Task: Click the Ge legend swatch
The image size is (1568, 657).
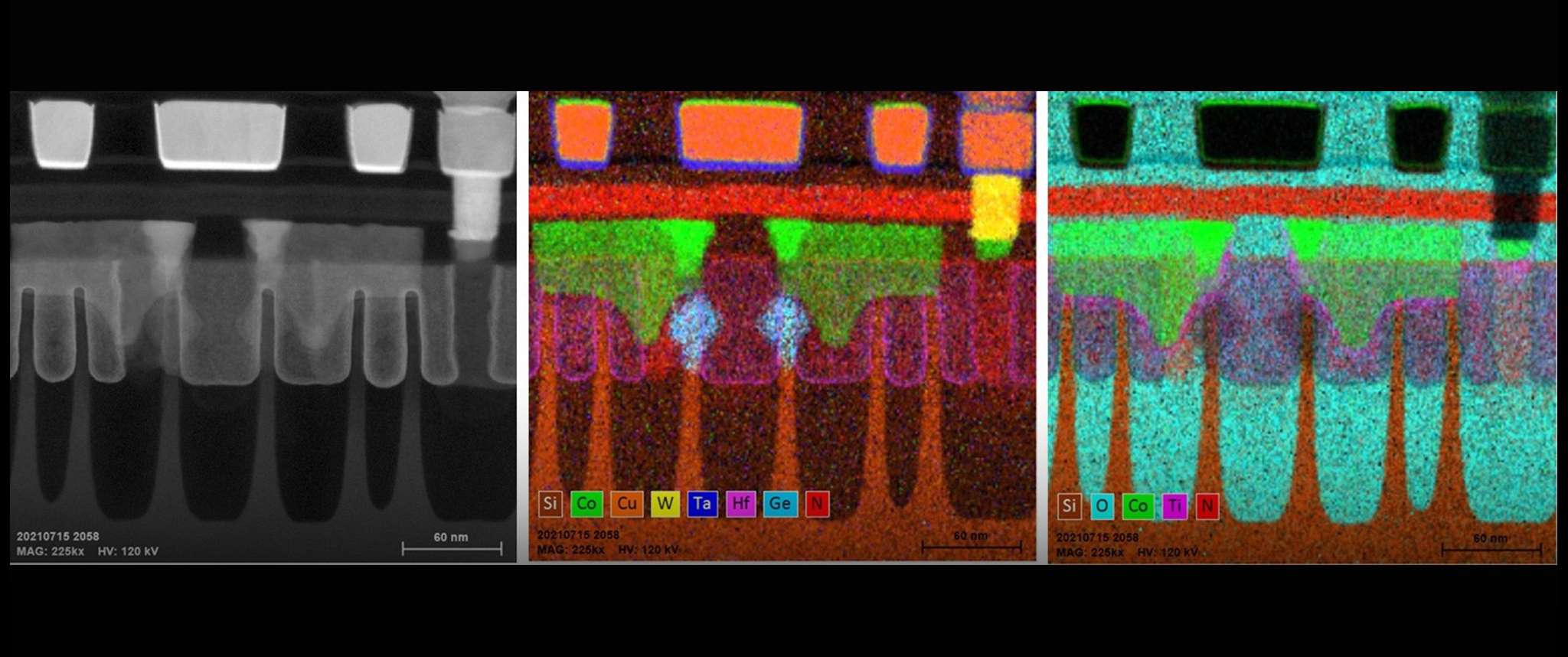Action: coord(779,504)
